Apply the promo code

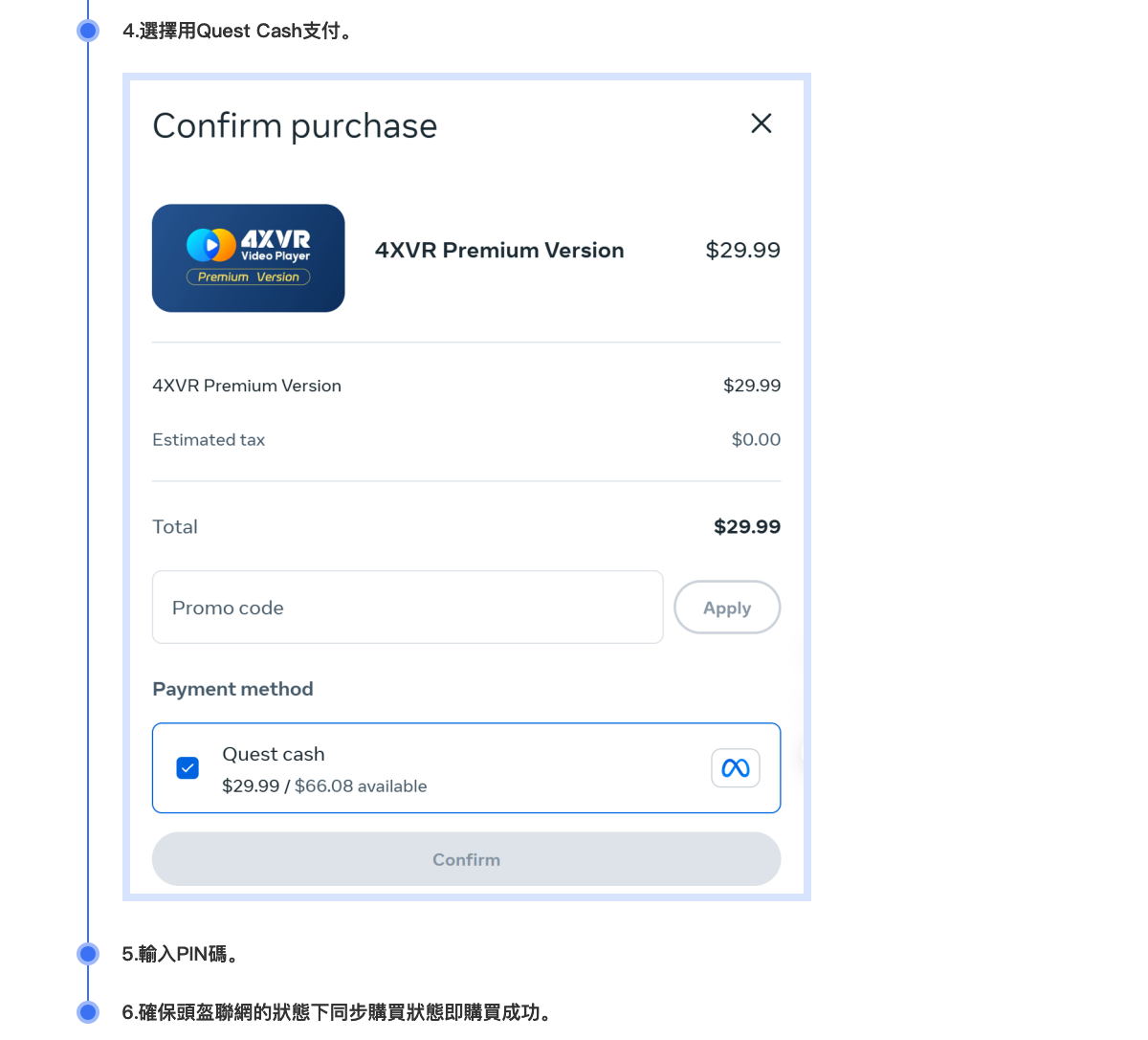point(727,608)
